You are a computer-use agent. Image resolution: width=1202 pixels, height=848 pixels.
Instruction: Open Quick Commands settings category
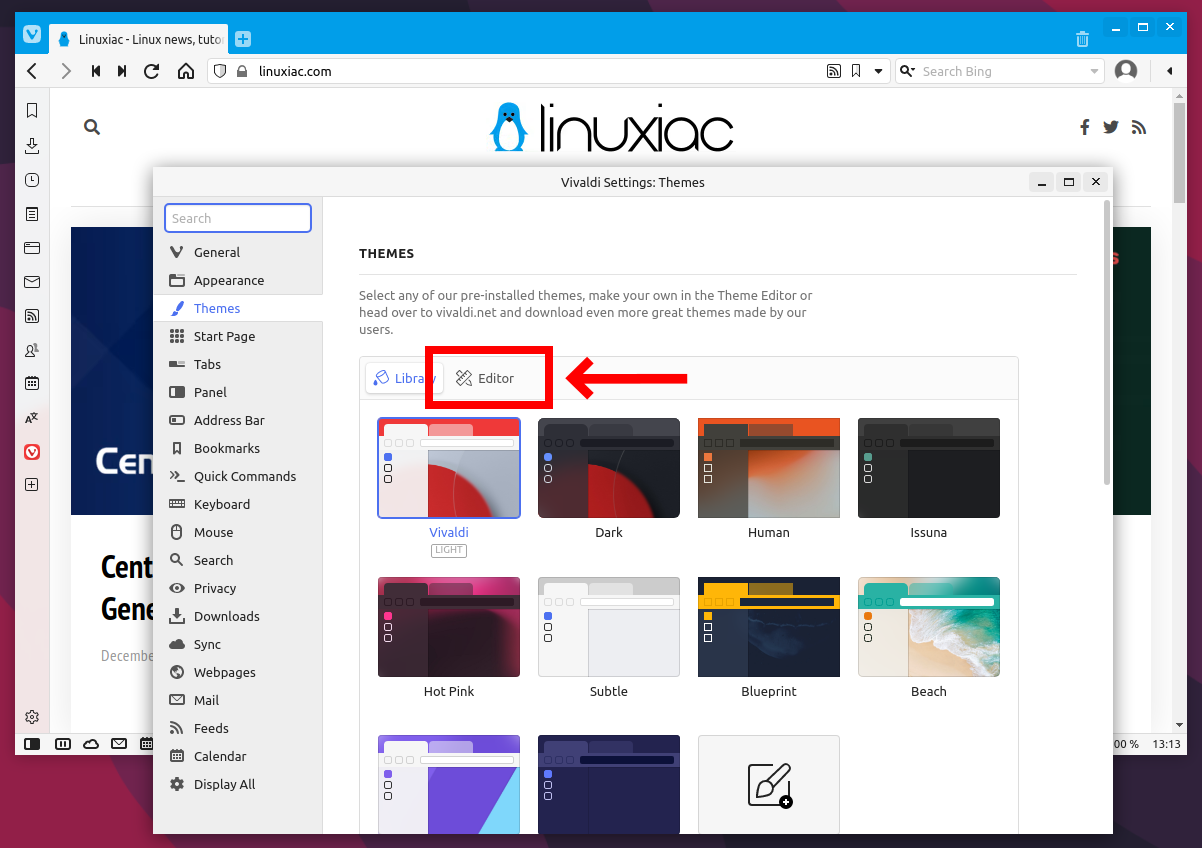(238, 476)
